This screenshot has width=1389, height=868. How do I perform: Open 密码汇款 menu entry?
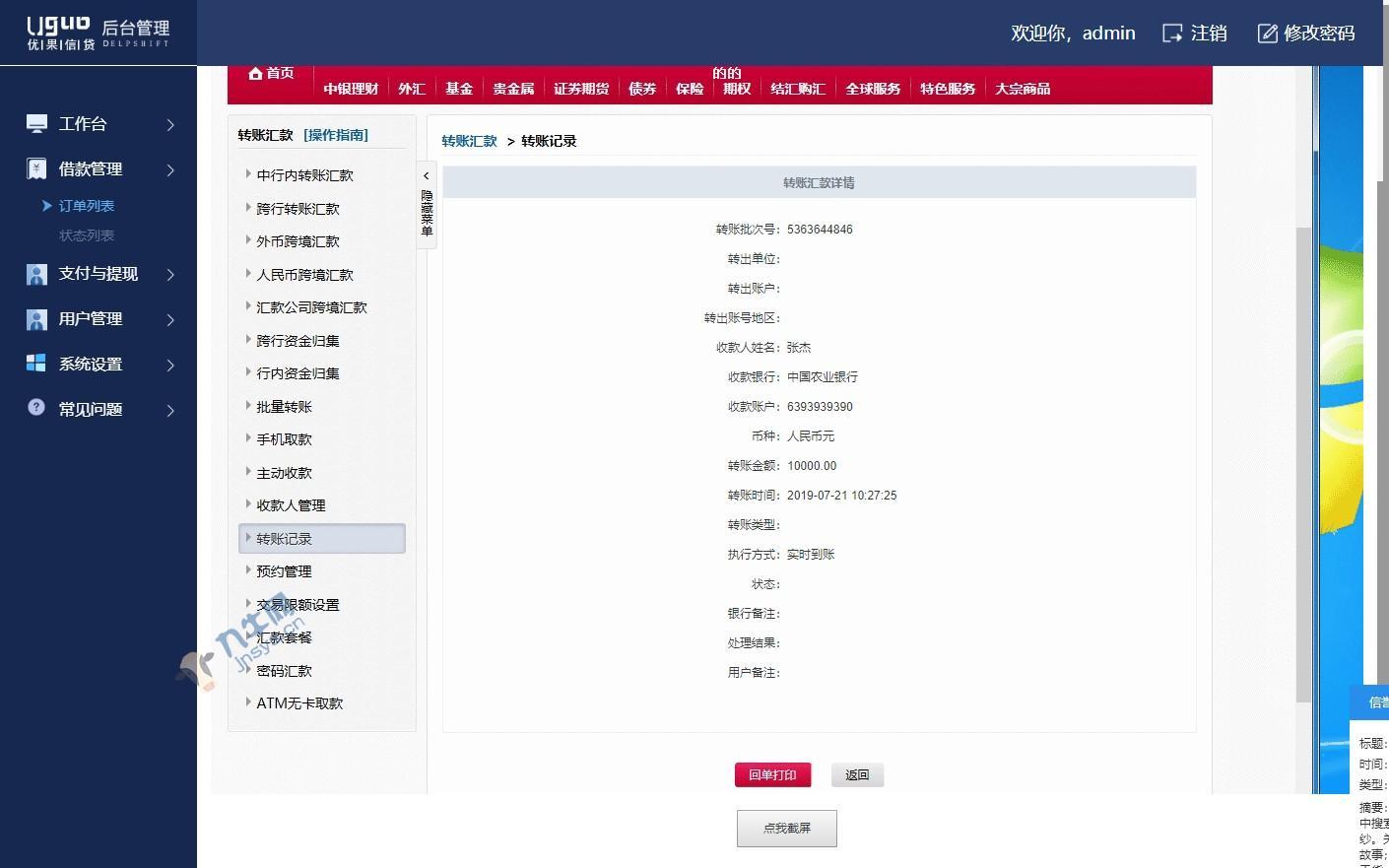coord(284,671)
